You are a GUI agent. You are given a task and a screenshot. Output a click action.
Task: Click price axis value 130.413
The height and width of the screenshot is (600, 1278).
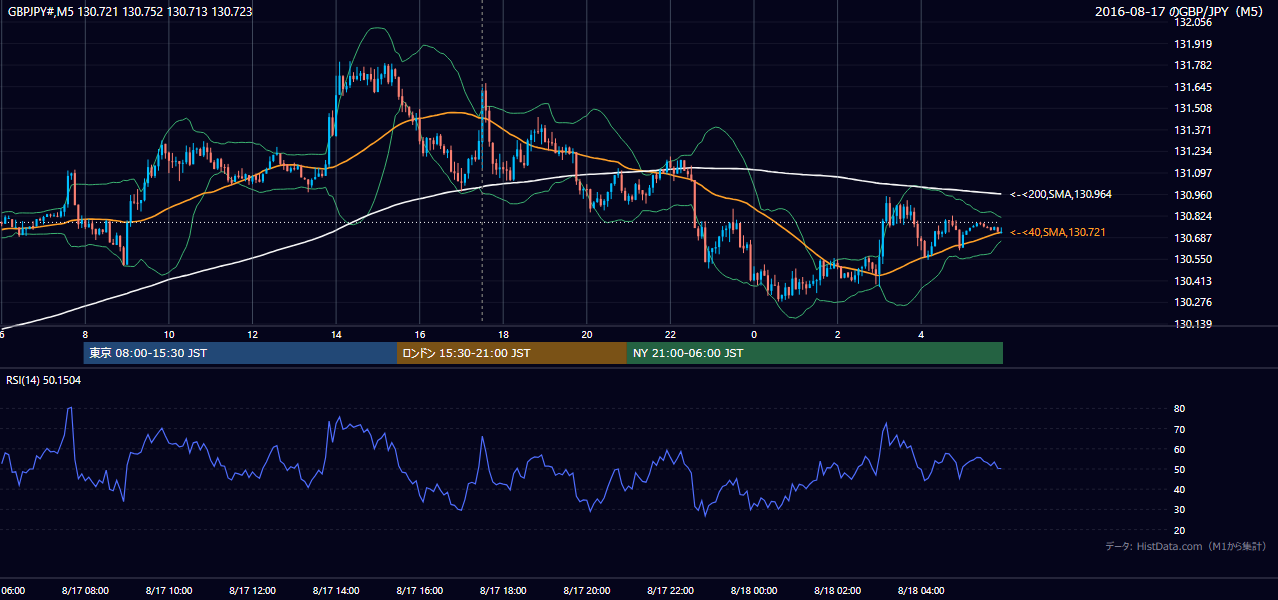point(1194,281)
